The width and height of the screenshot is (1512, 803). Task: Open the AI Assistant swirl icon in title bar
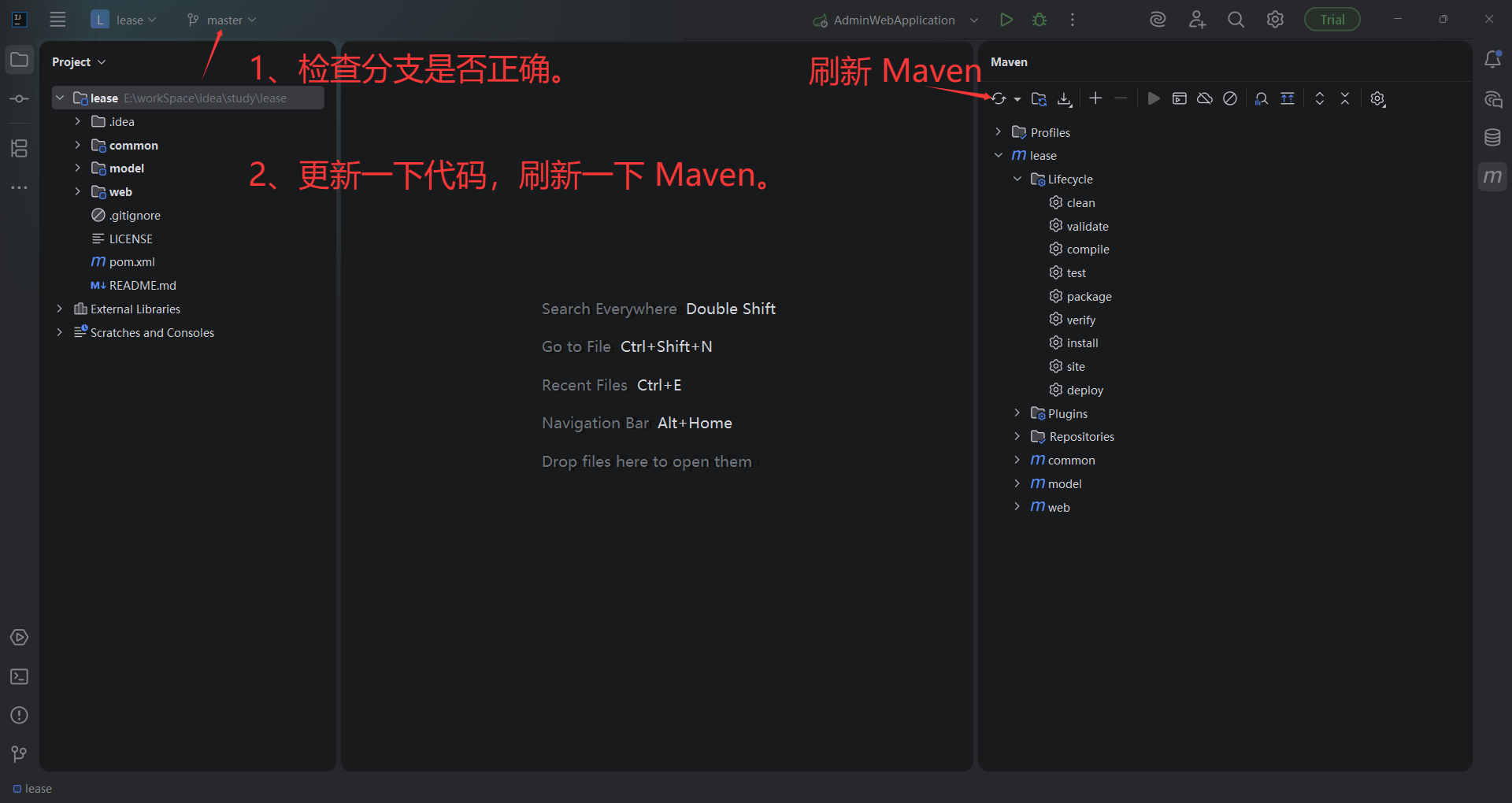click(1158, 20)
